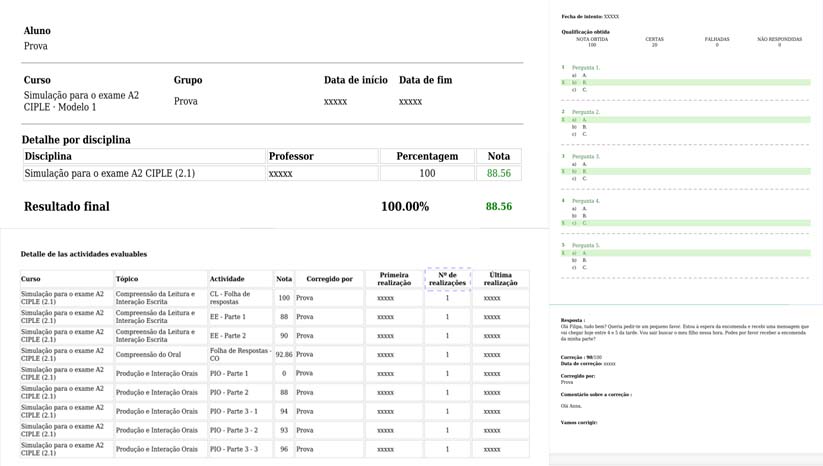Select highlighted answer C of Pergunta 4
Image resolution: width=823 pixels, height=466 pixels.
pos(686,223)
